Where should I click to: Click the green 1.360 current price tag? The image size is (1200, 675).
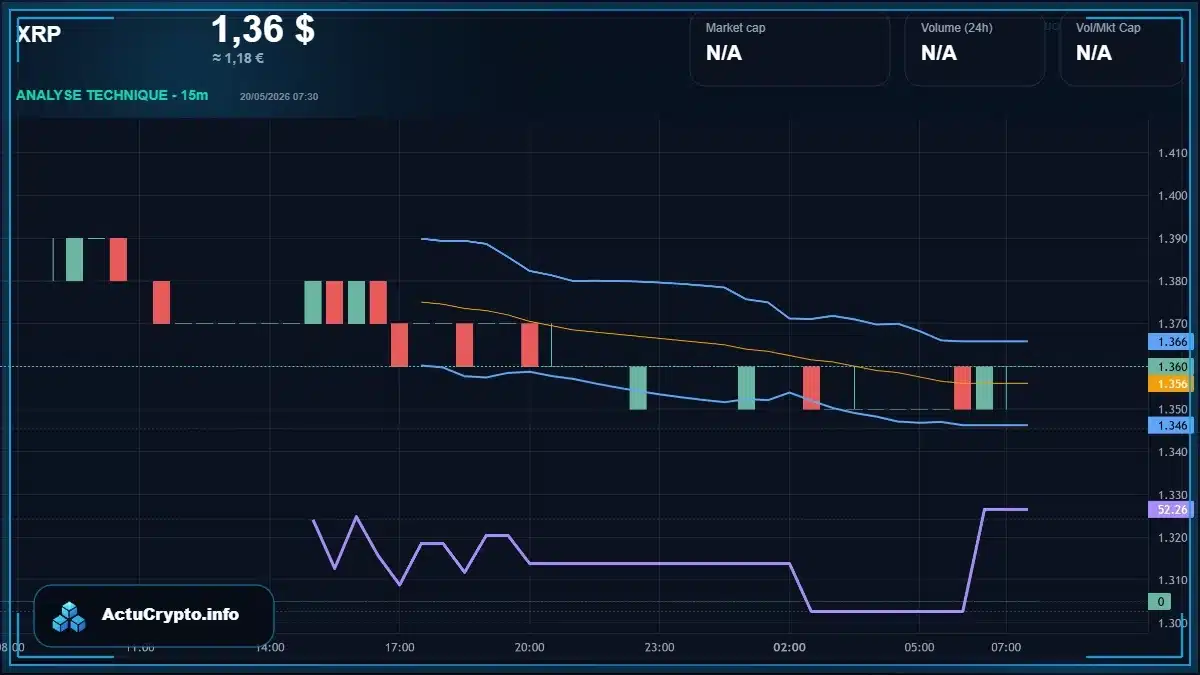[x=1170, y=367]
